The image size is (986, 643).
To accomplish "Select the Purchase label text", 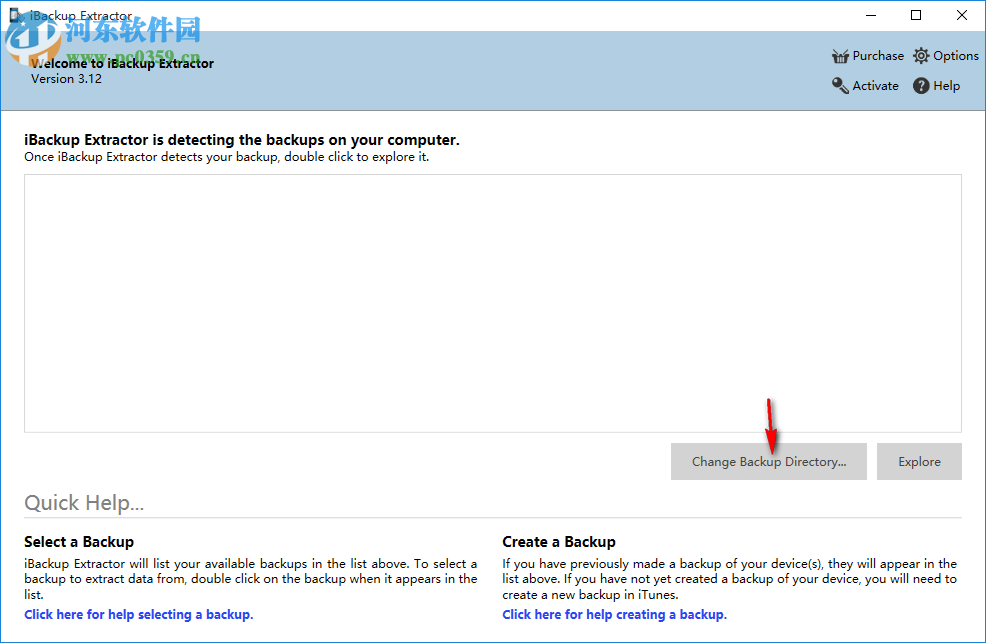I will [877, 55].
